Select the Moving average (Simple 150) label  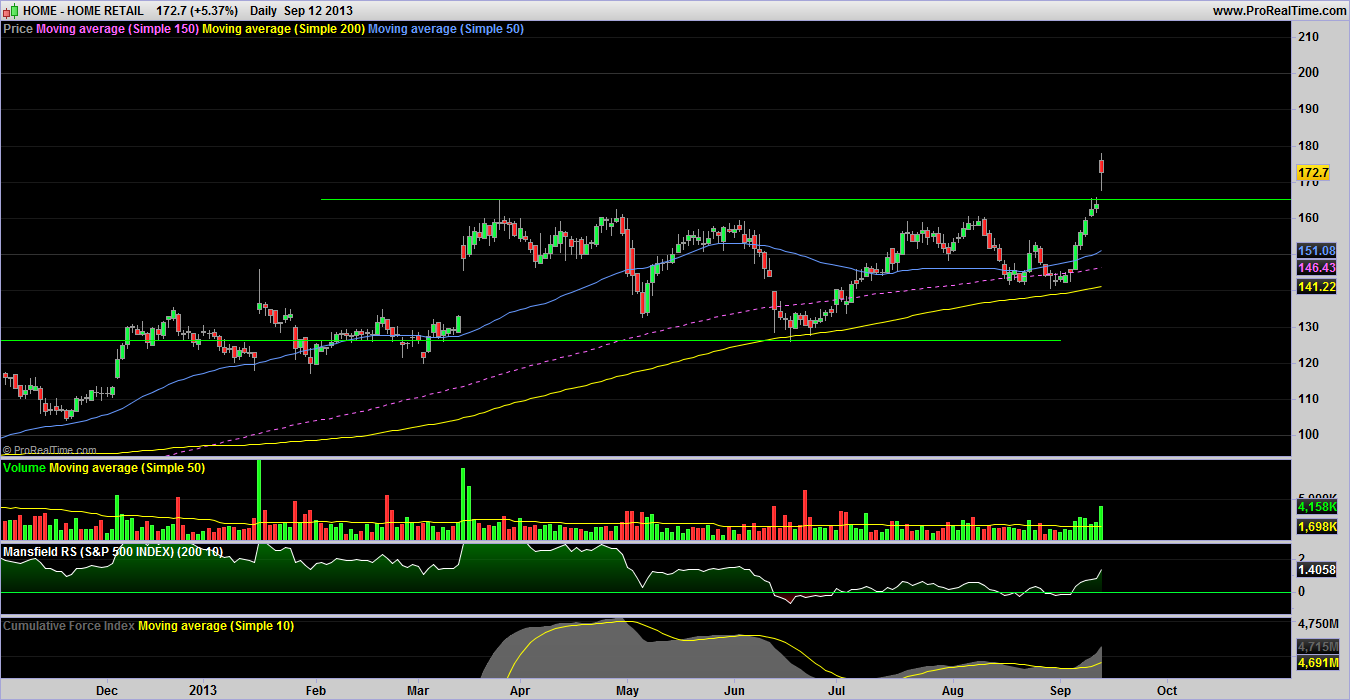[117, 29]
